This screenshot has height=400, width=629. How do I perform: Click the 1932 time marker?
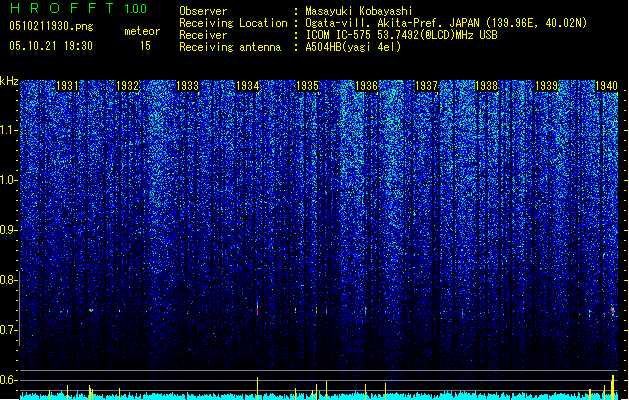(127, 86)
